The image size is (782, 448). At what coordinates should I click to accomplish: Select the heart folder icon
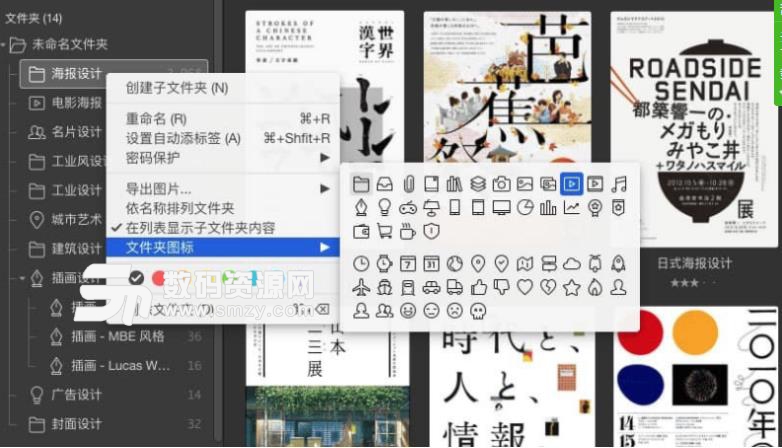[525, 287]
